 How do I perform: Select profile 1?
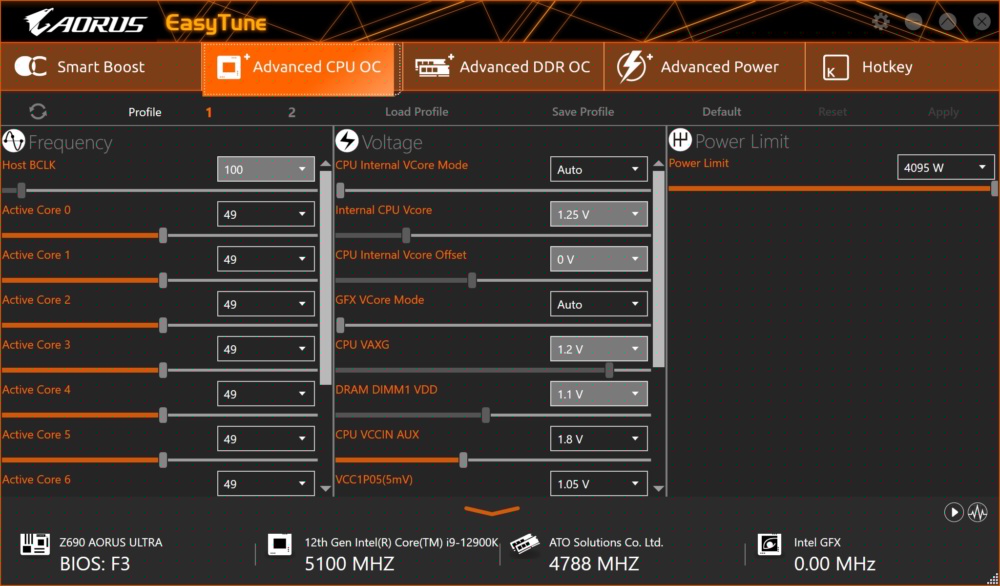coord(209,112)
